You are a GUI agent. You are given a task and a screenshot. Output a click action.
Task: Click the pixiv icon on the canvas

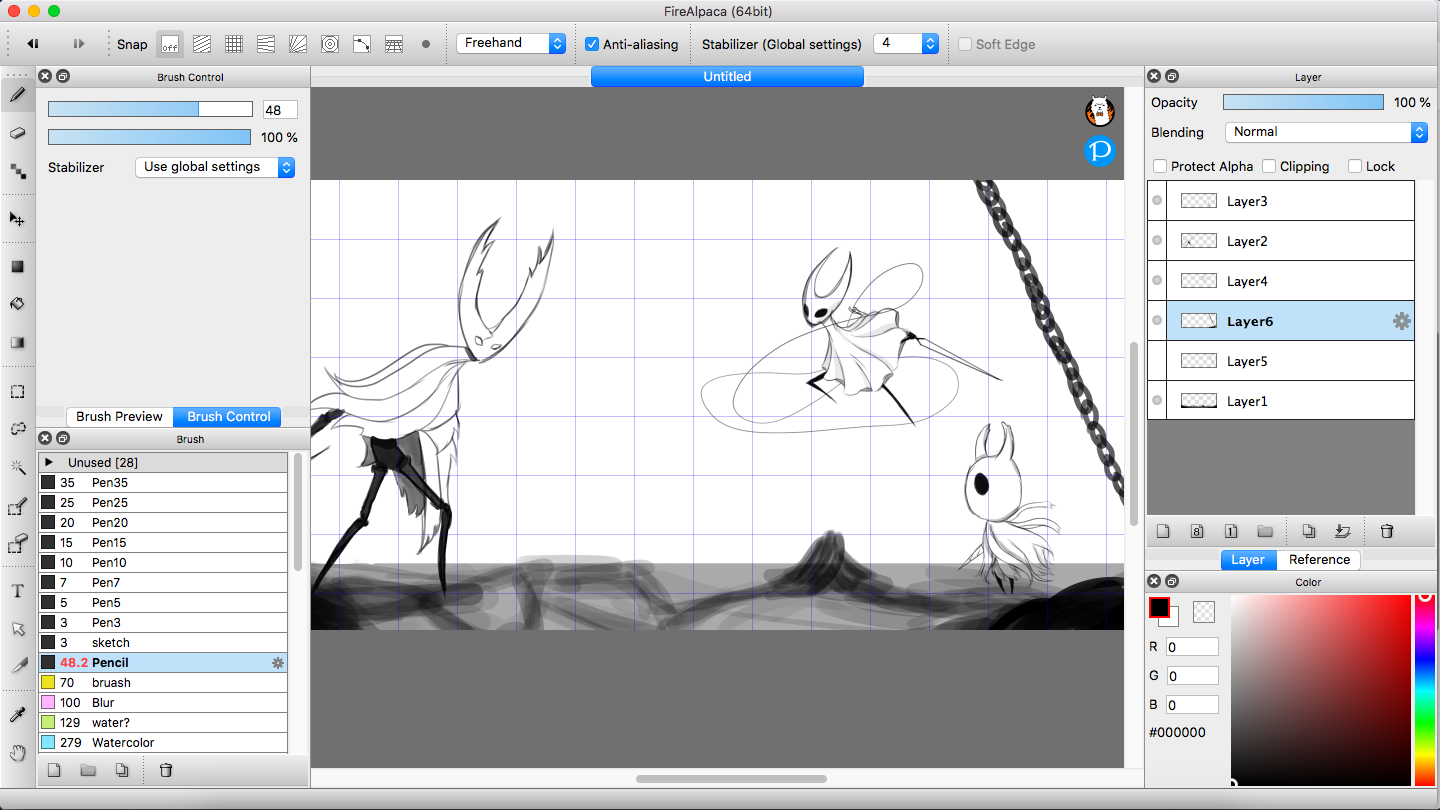click(x=1100, y=151)
